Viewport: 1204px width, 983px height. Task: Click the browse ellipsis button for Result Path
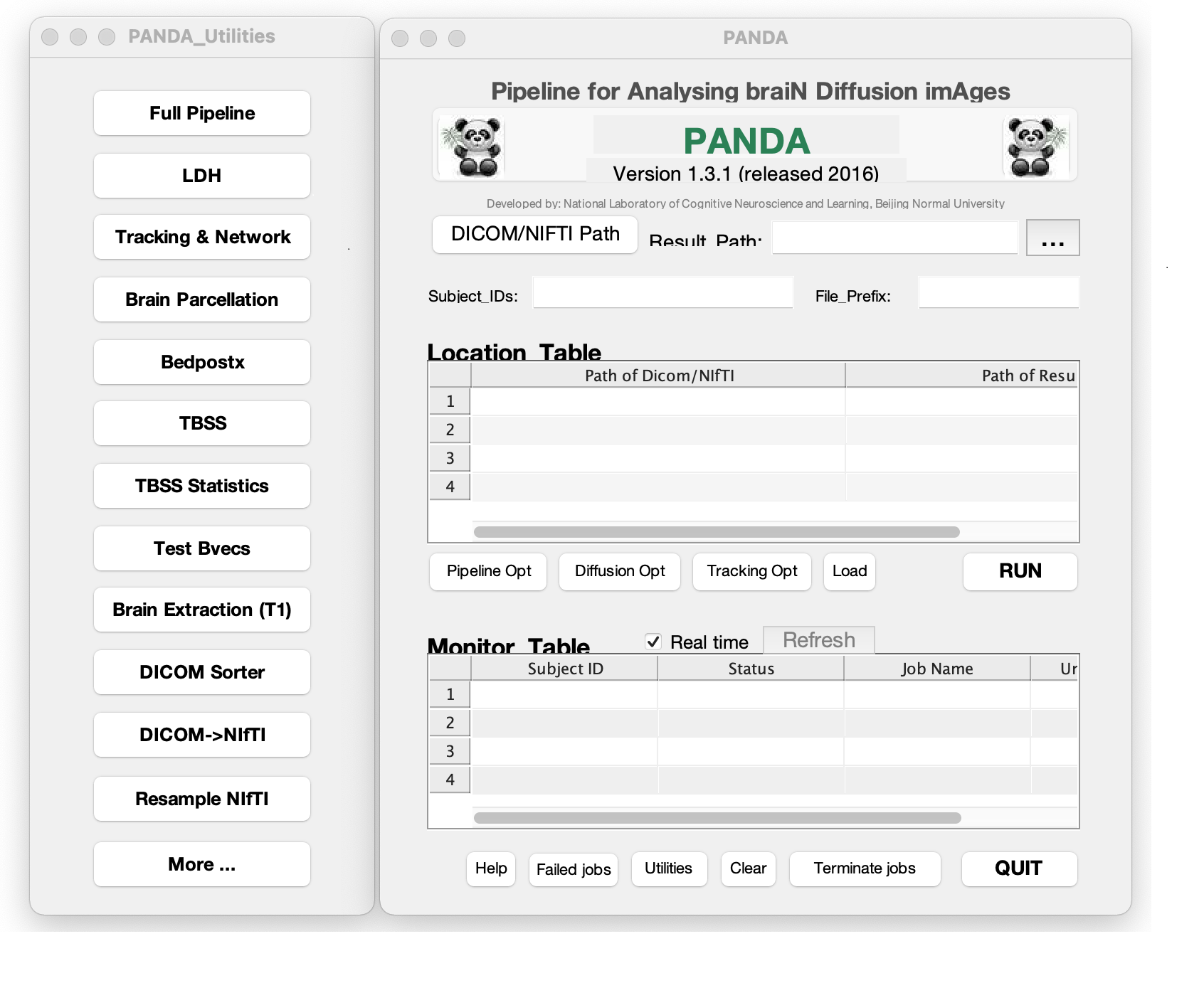pyautogui.click(x=1052, y=238)
